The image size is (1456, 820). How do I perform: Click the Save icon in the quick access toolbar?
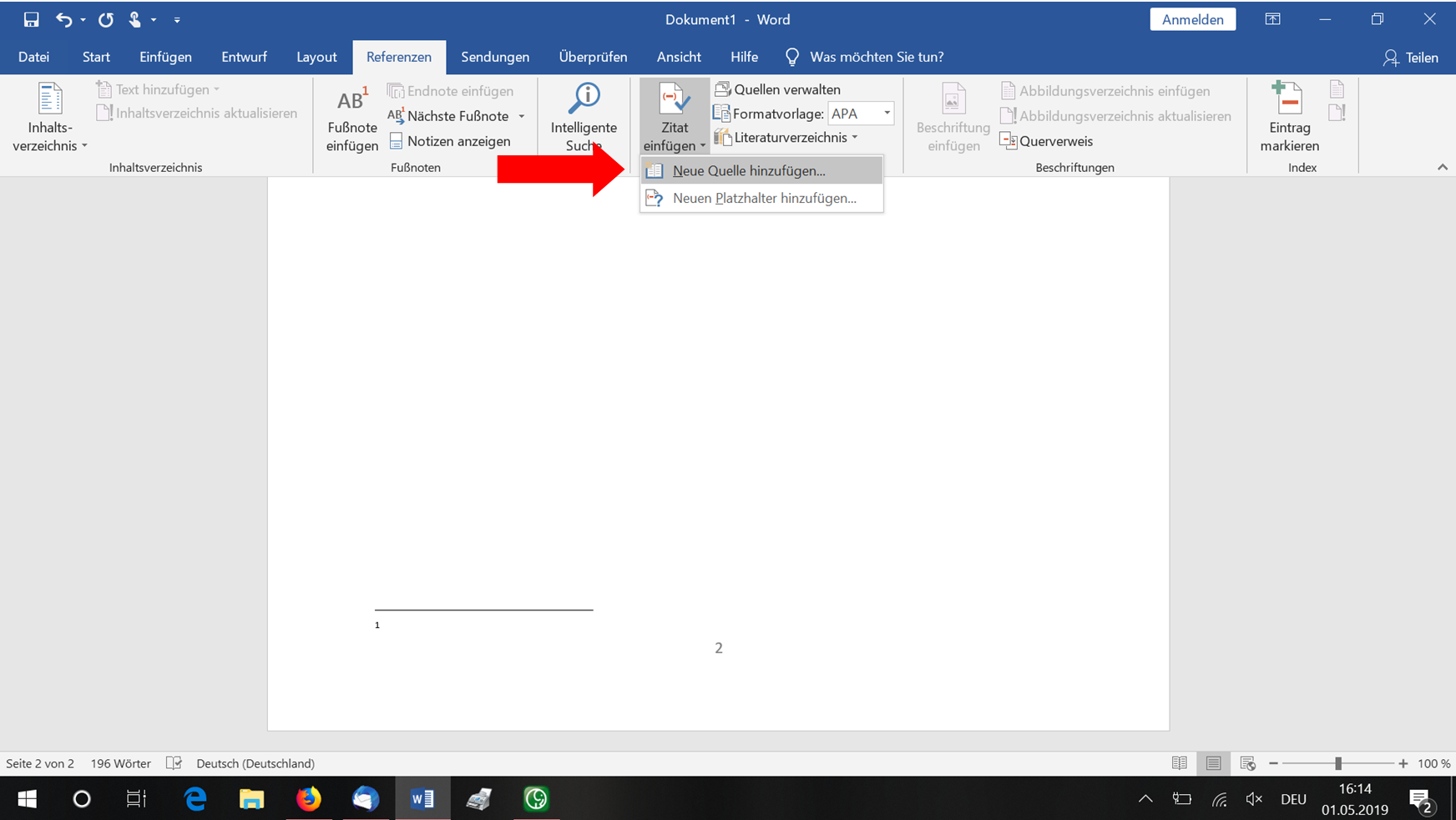[31, 19]
